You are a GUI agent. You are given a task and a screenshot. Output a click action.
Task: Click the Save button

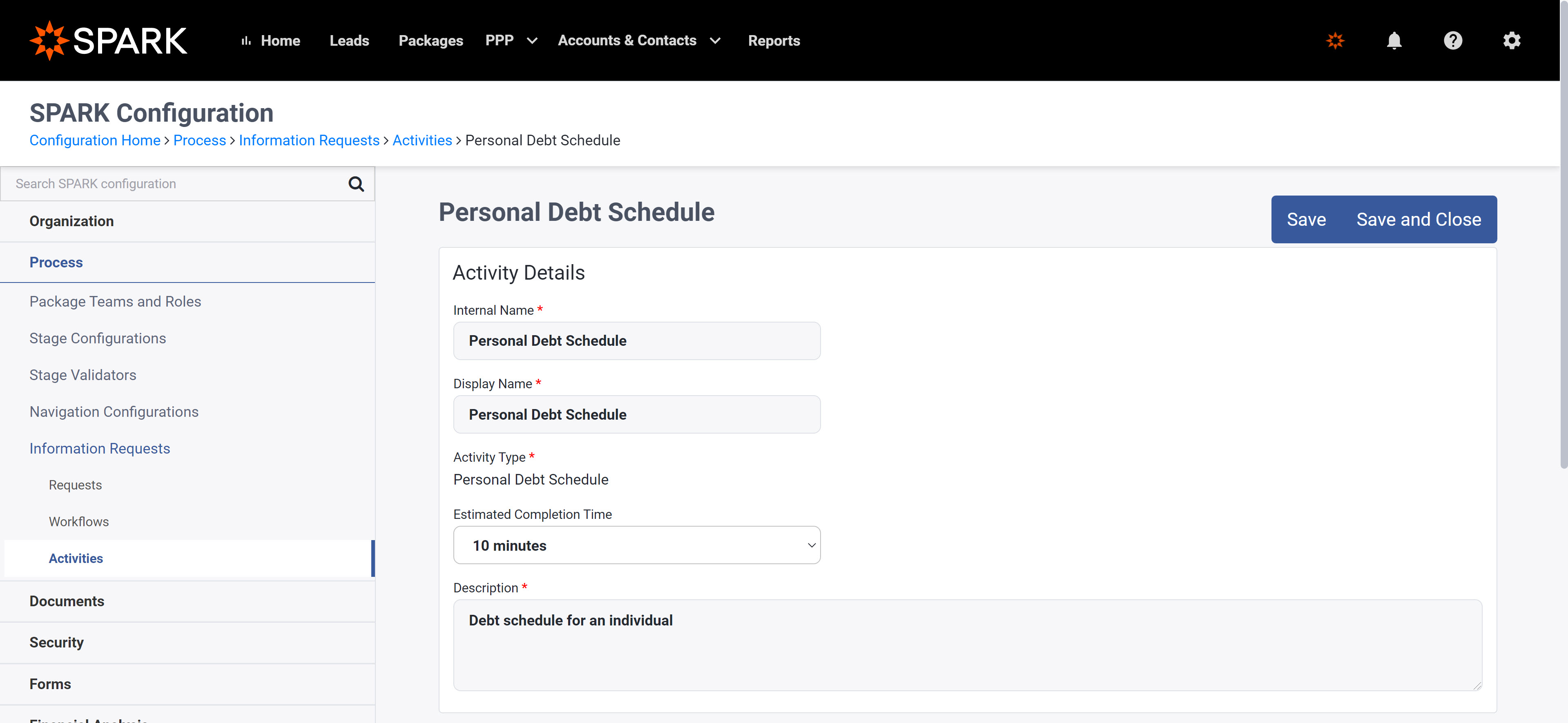click(1306, 219)
